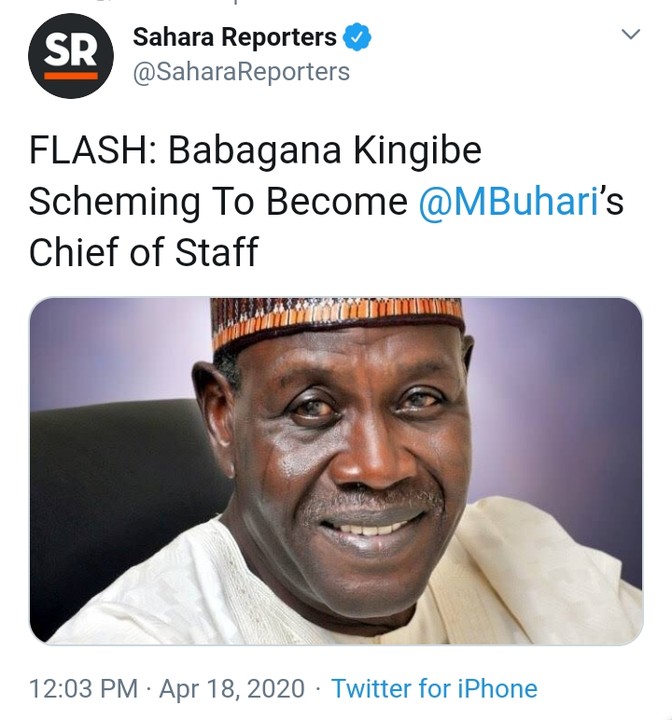
Task: Open the Twitter for iPhone source link
Action: 434,689
